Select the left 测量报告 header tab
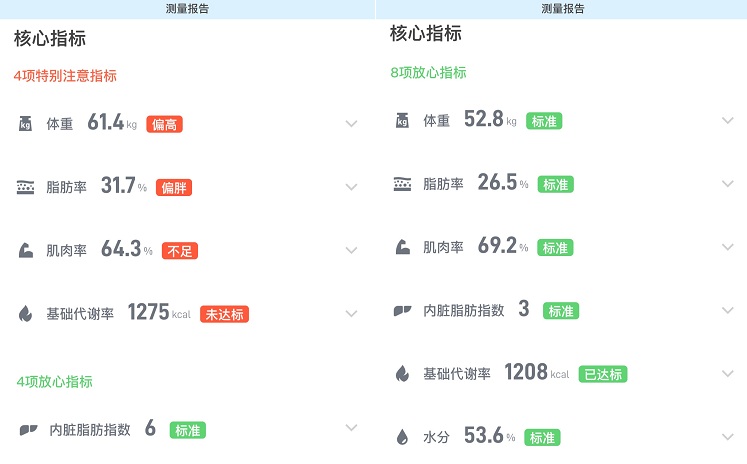This screenshot has width=747, height=464. 187,9
